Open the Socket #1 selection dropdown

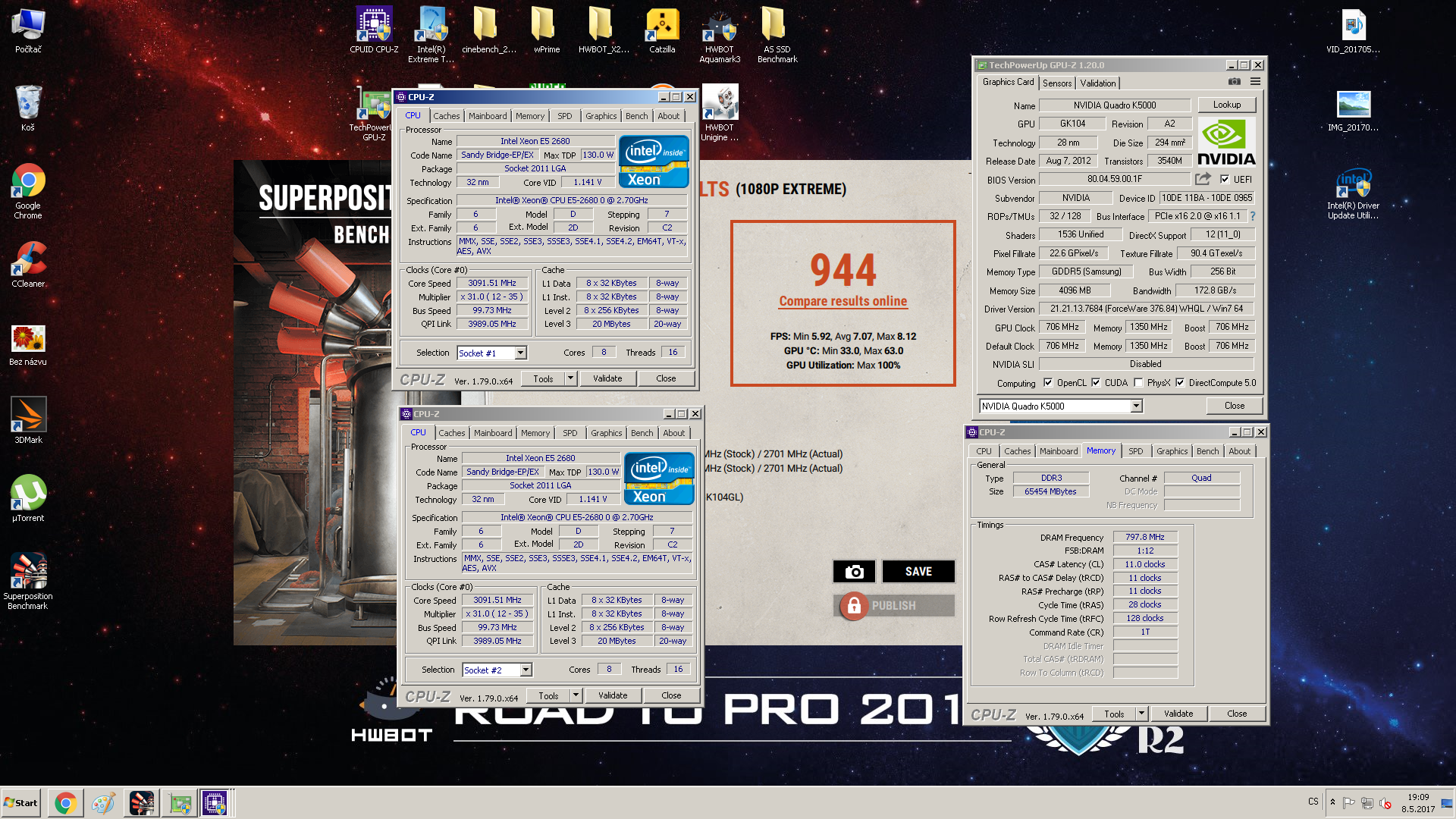tap(521, 353)
